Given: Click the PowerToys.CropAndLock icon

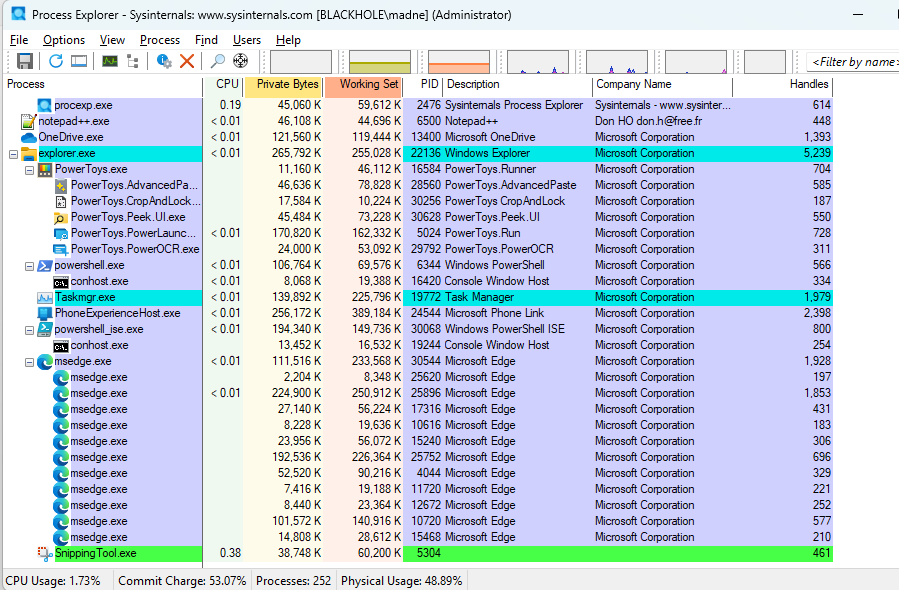Looking at the screenshot, I should click(61, 202).
